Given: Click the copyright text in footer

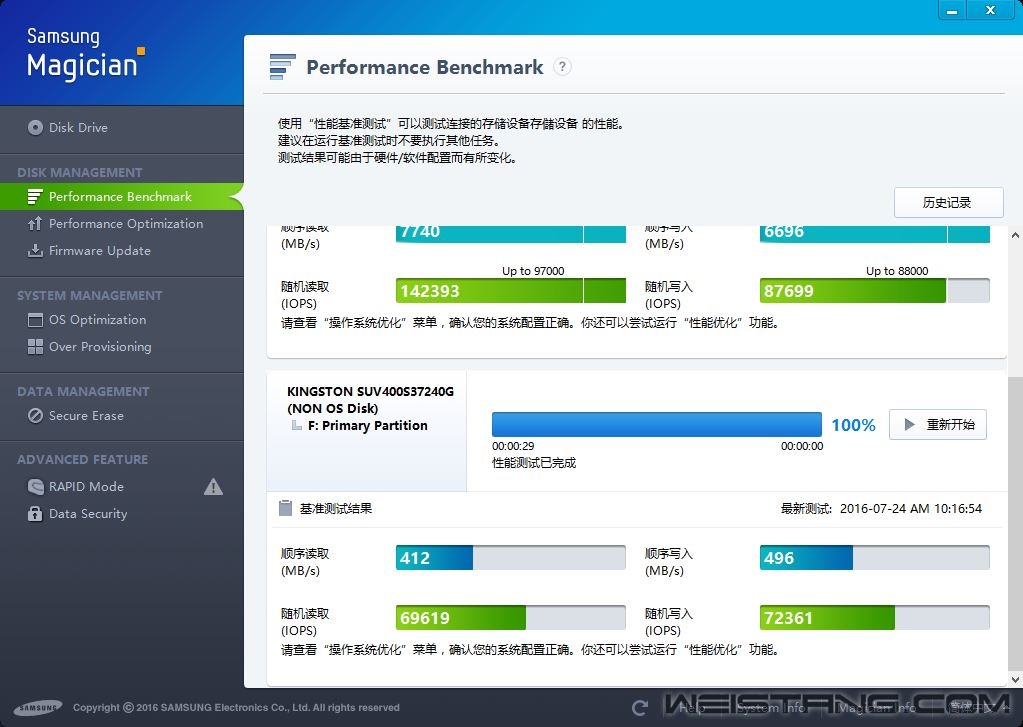Looking at the screenshot, I should pyautogui.click(x=236, y=707).
